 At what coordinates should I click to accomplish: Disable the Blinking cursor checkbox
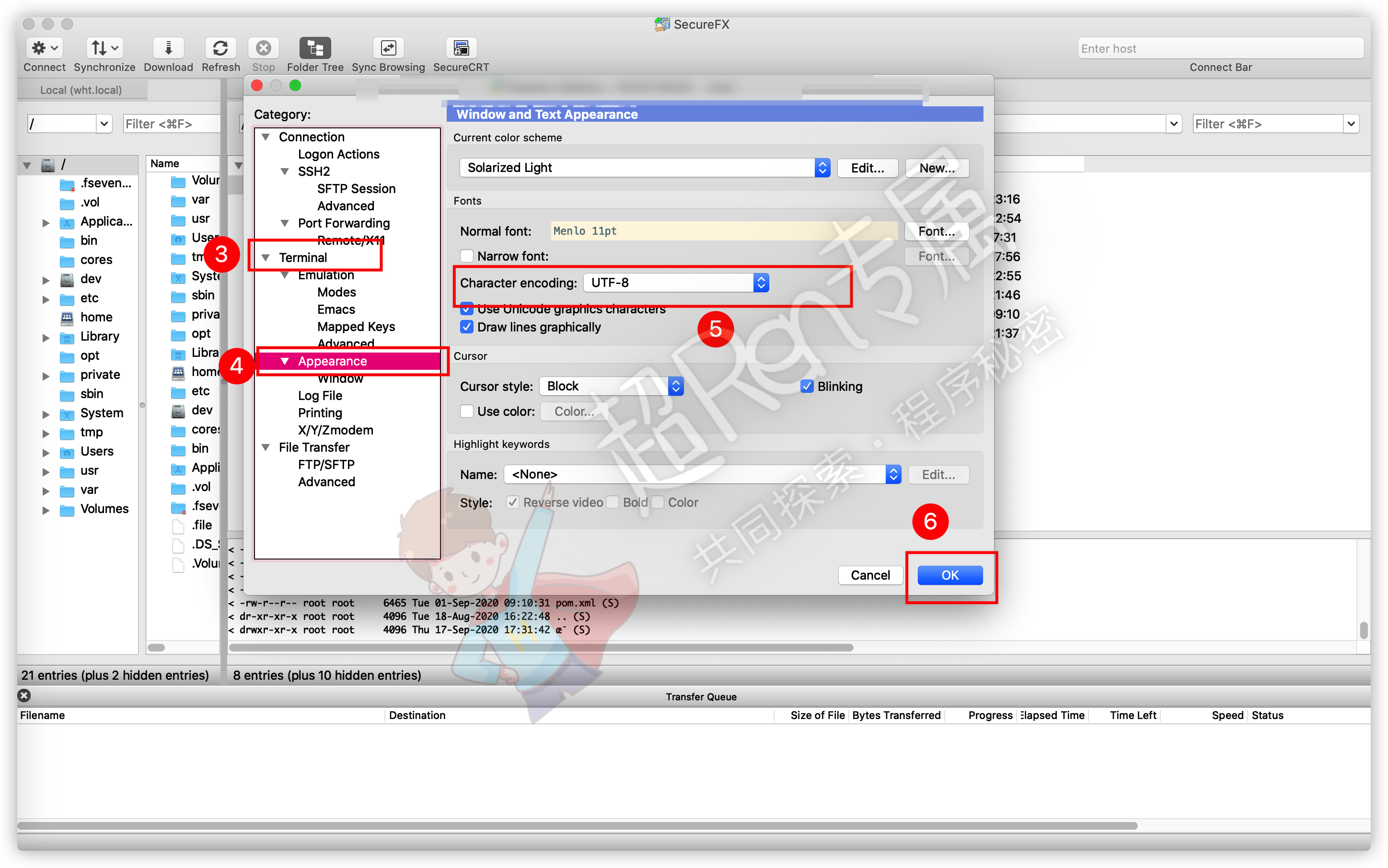coord(807,387)
